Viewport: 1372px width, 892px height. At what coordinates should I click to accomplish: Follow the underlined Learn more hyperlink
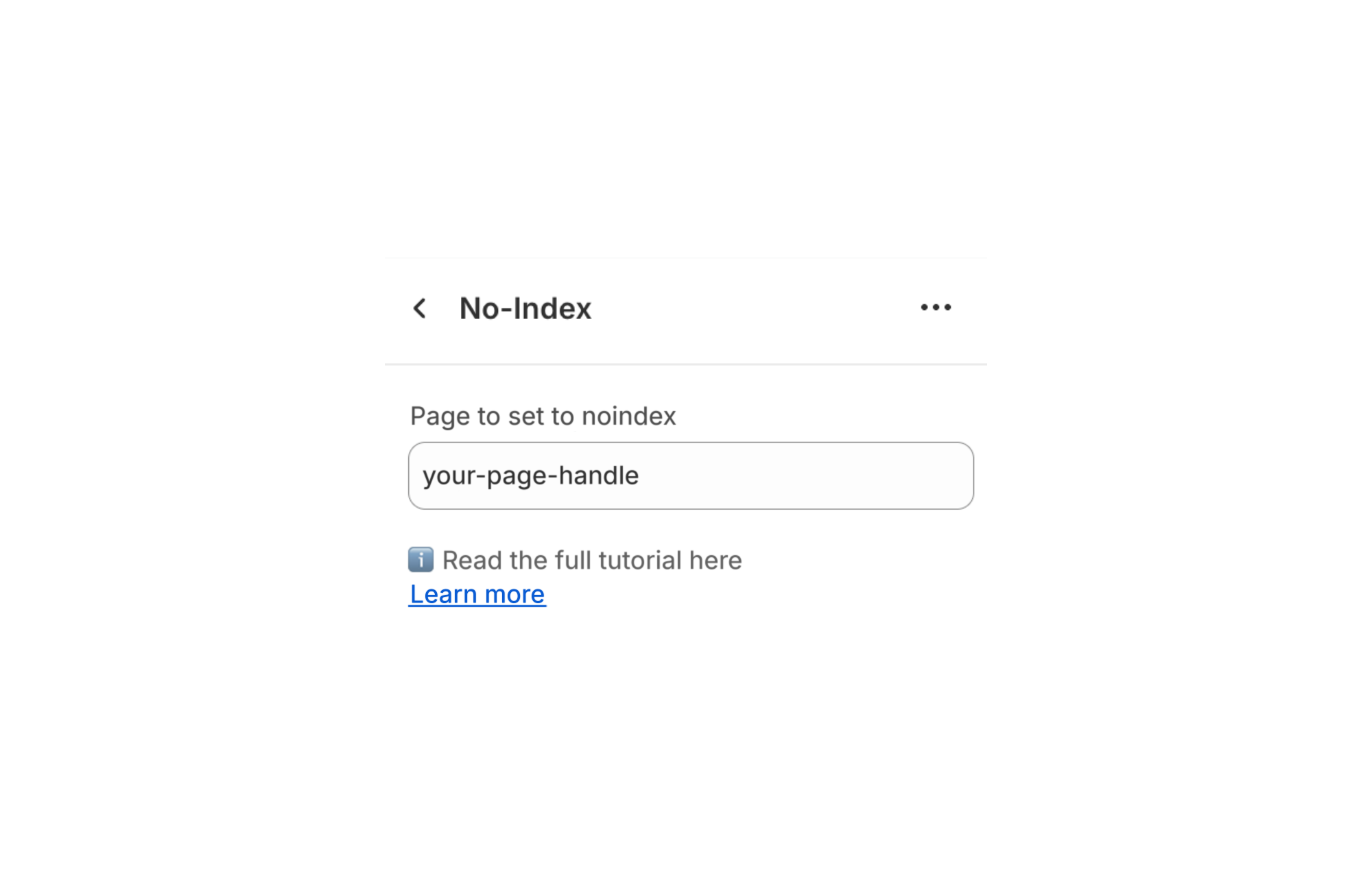click(x=477, y=594)
